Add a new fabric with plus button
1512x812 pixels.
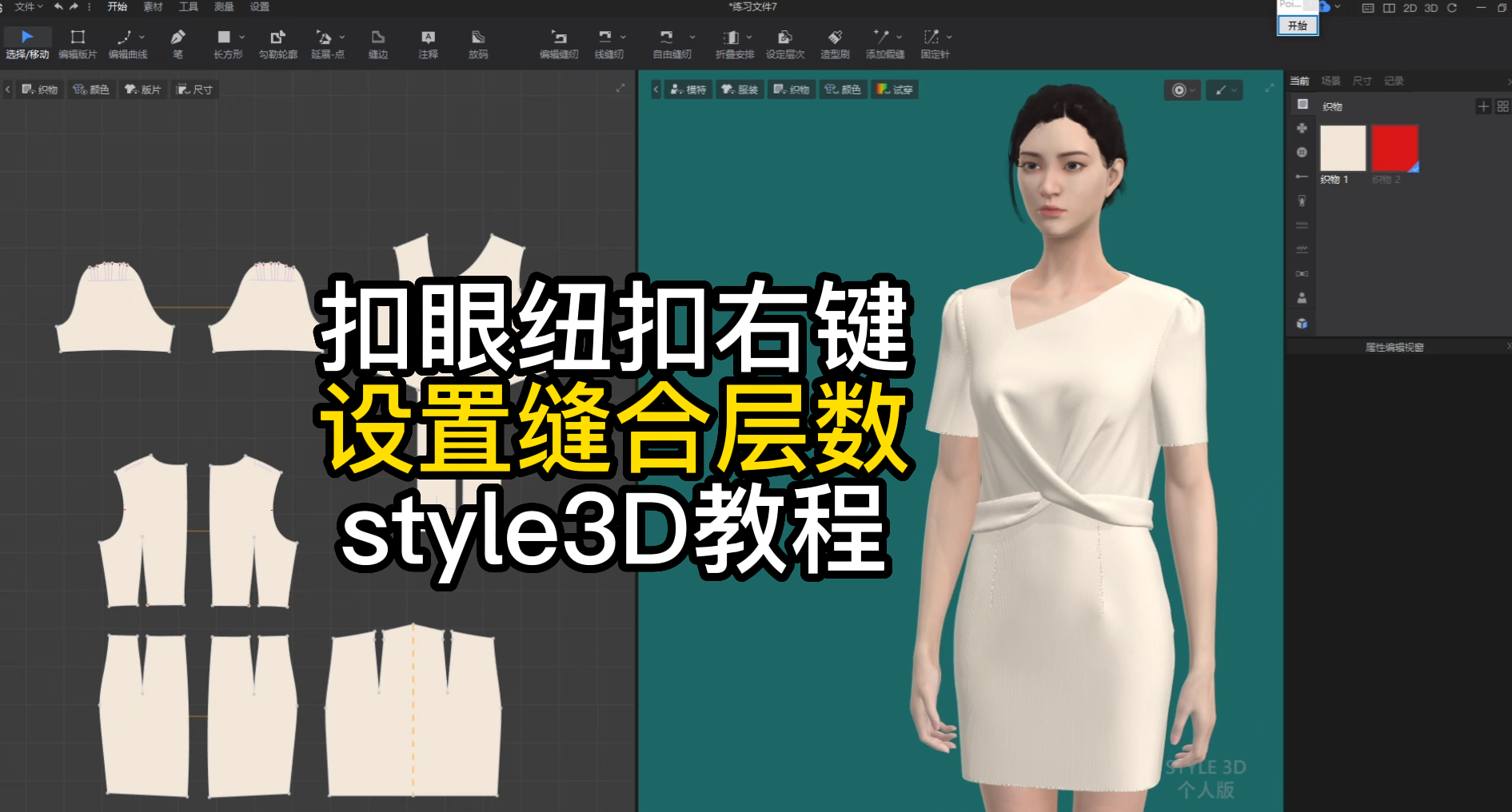coord(1483,106)
